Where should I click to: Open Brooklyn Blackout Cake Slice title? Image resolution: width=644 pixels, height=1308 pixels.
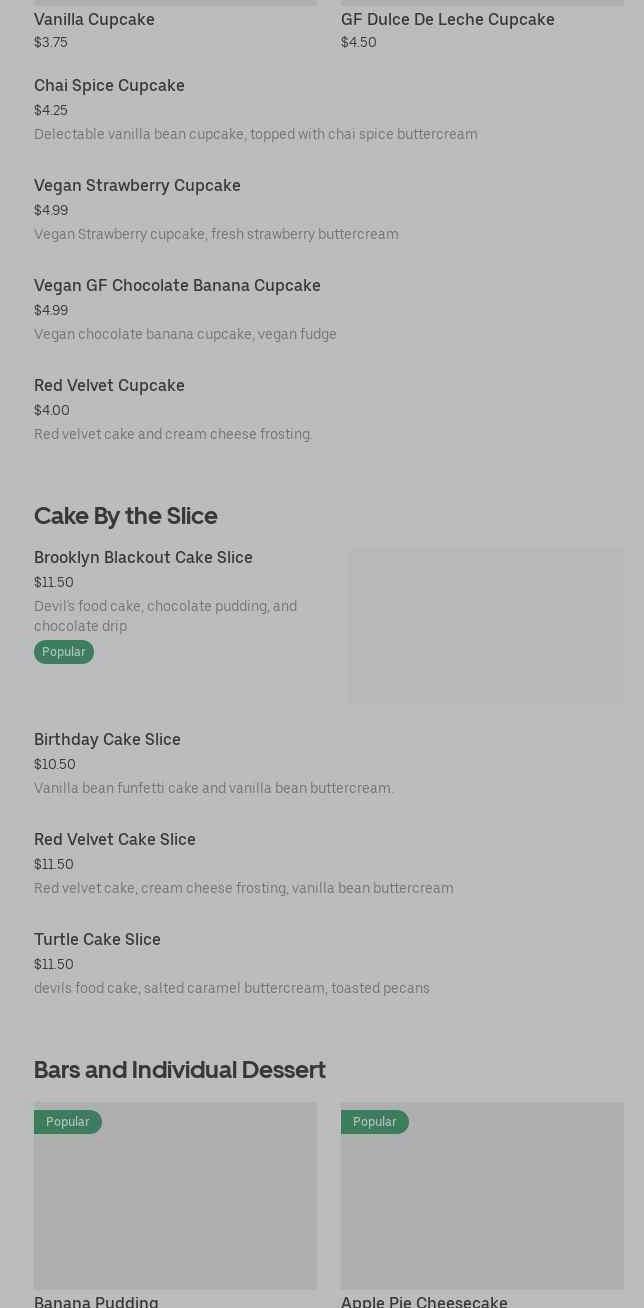point(143,558)
